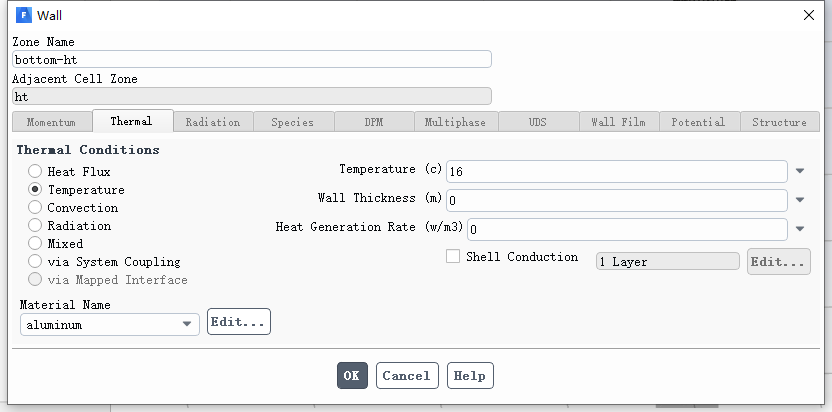Image resolution: width=832 pixels, height=412 pixels.
Task: Click OK to apply wall settings
Action: (x=352, y=375)
